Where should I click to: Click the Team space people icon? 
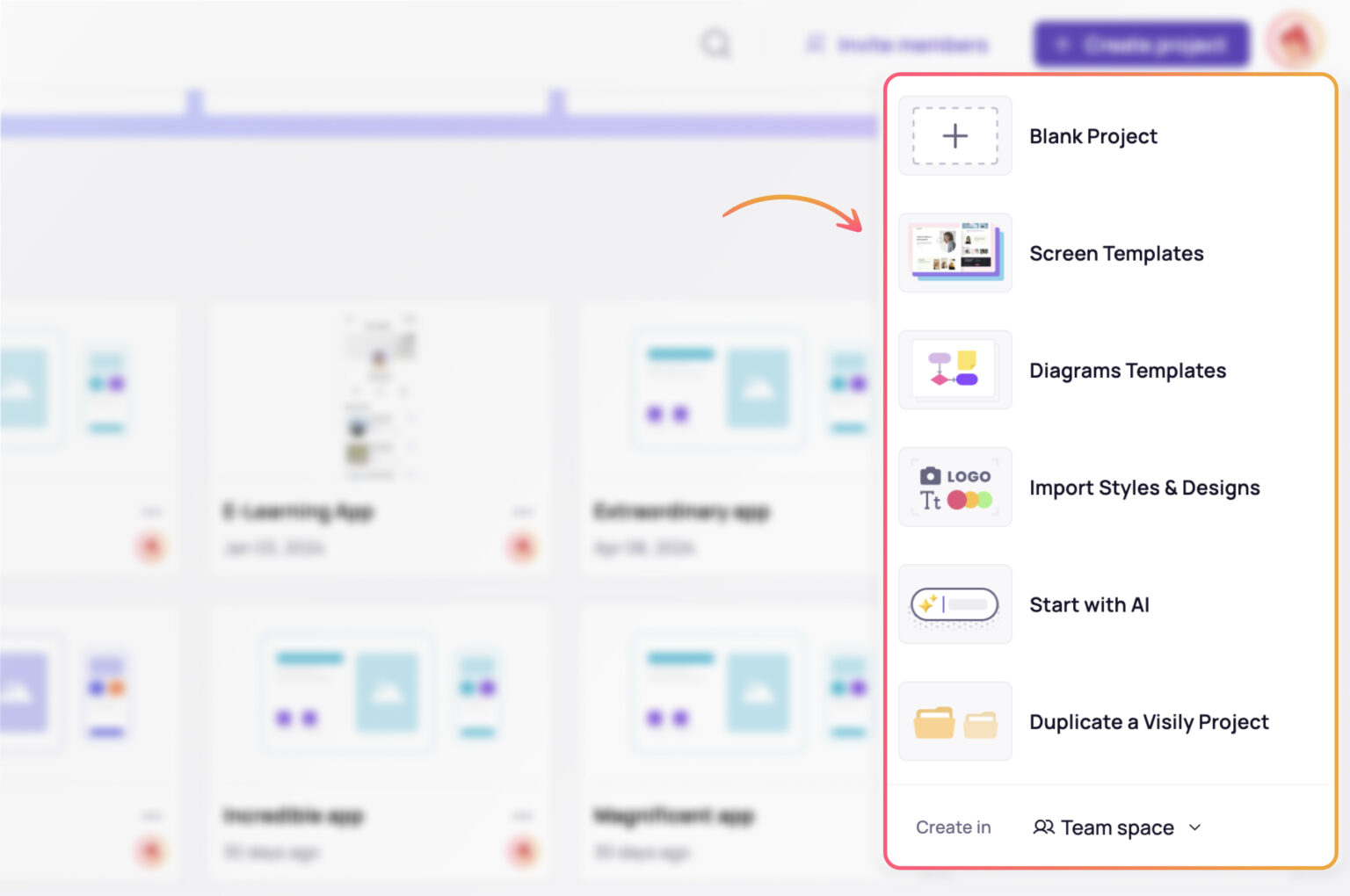[x=1045, y=827]
